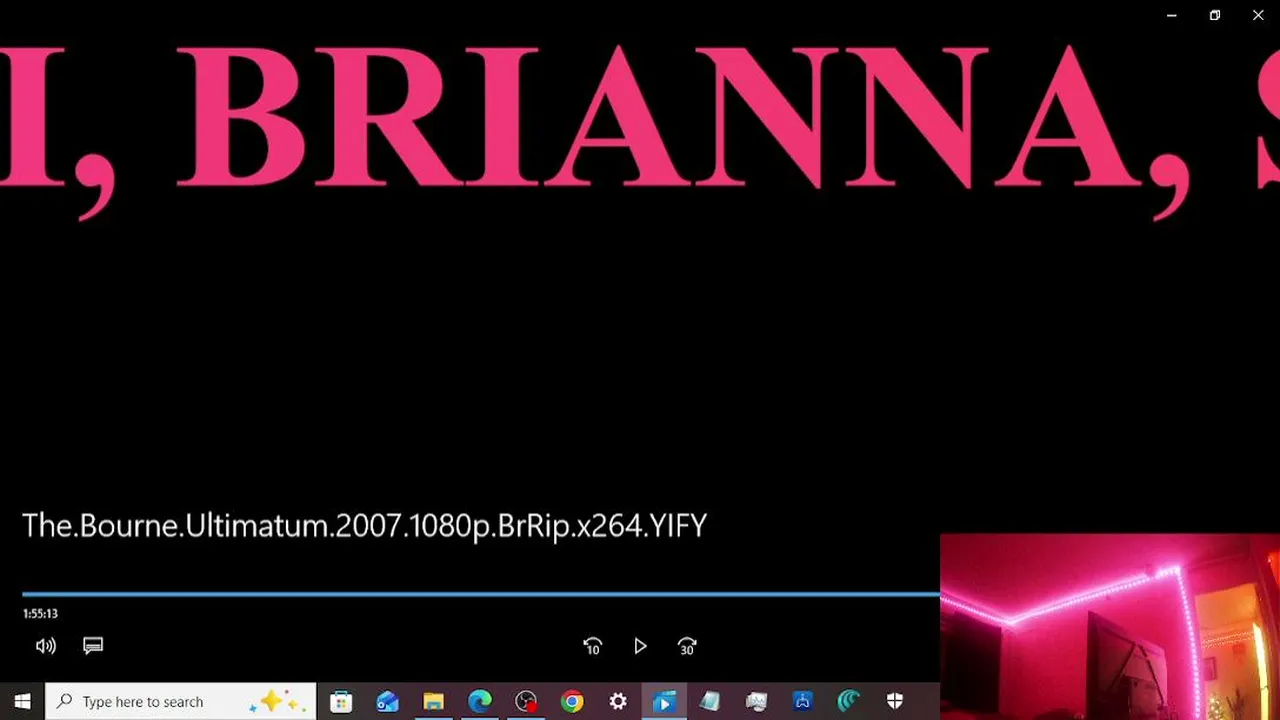Skip forward 30 seconds
The width and height of the screenshot is (1280, 720).
pyautogui.click(x=687, y=646)
